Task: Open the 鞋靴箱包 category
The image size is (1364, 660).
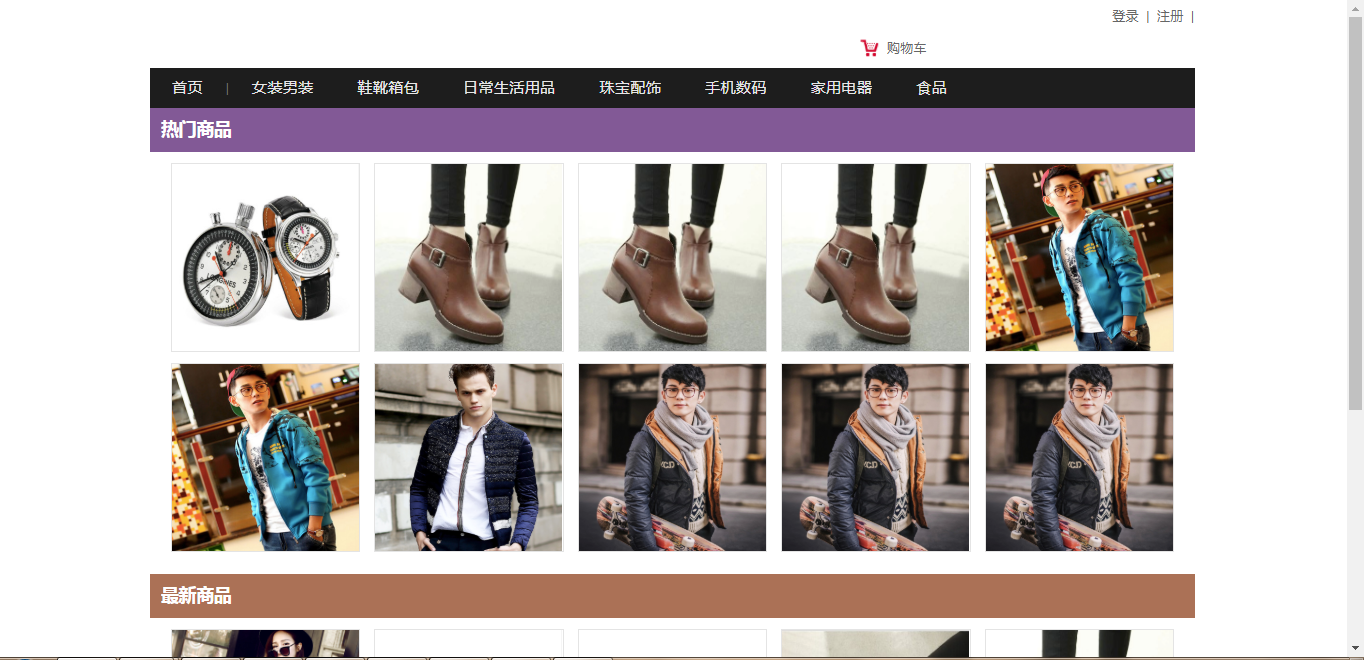Action: (x=388, y=88)
